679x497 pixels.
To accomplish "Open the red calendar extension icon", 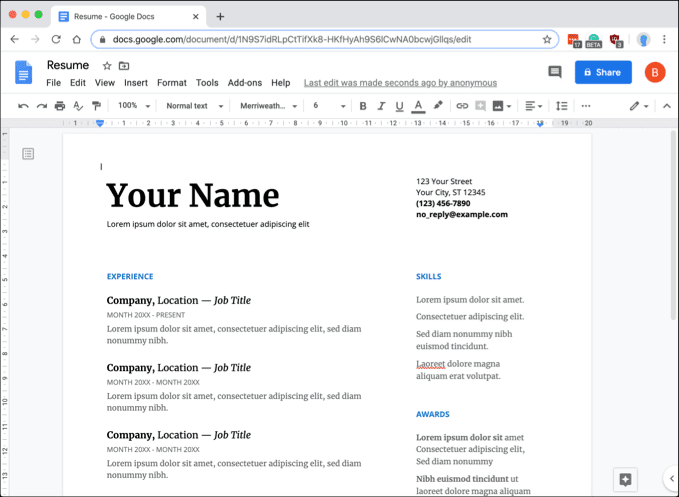I will [574, 40].
